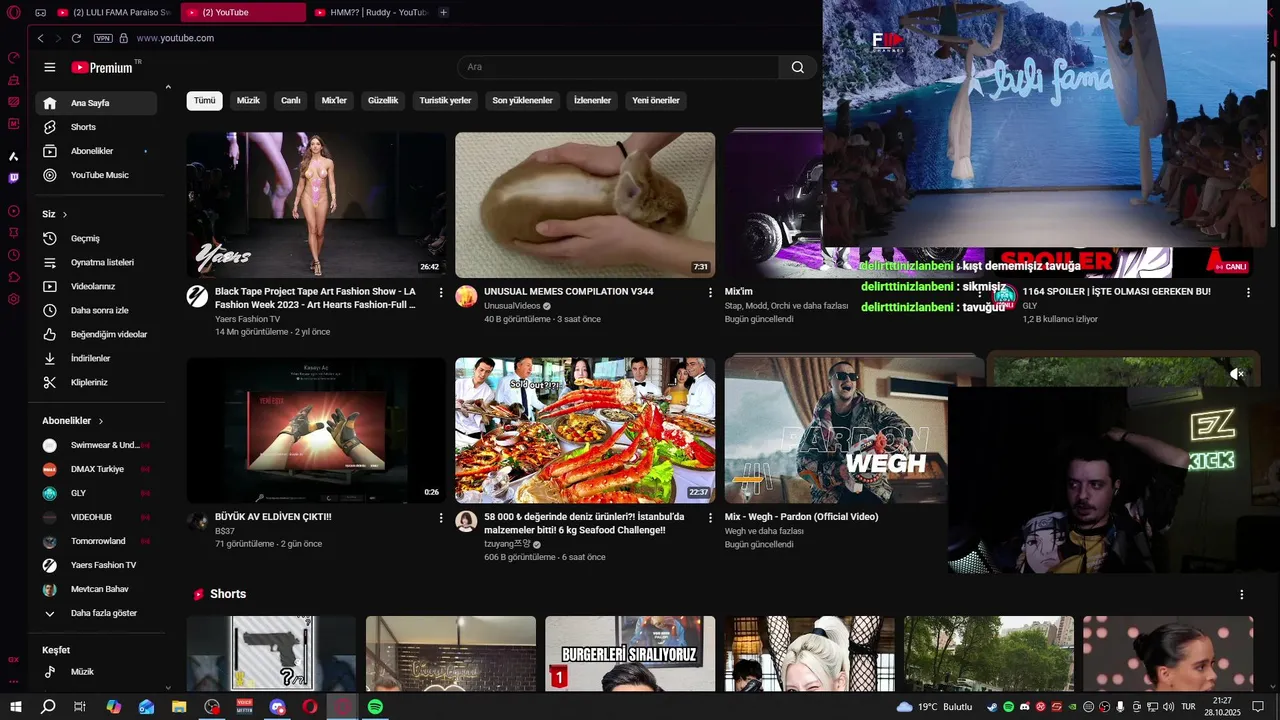Switch to HMM?? Ruddy YouTube tab

coord(371,12)
